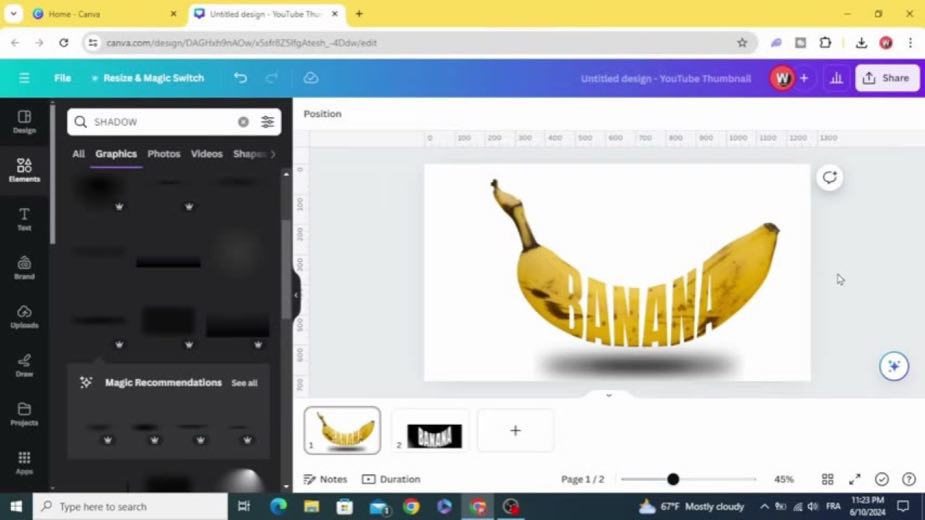Select the Videos tab
Viewport: 925px width, 520px height.
coord(206,154)
